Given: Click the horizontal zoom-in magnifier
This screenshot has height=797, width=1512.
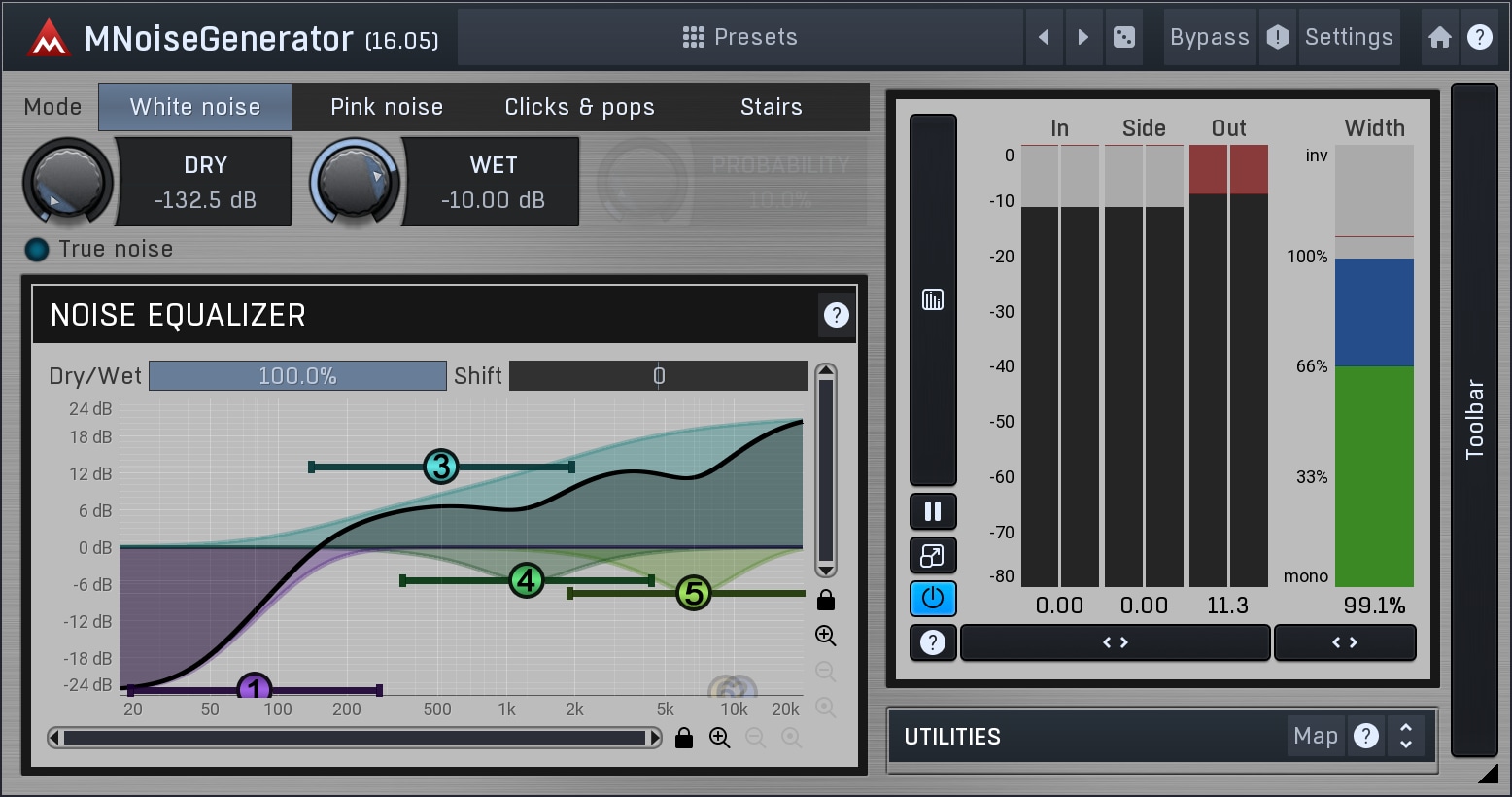Looking at the screenshot, I should pyautogui.click(x=720, y=738).
